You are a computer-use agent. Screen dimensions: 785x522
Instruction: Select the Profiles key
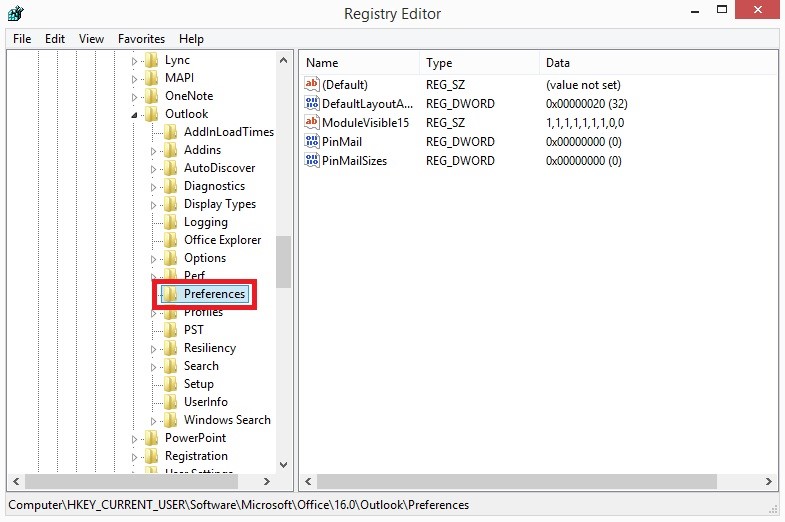point(203,313)
